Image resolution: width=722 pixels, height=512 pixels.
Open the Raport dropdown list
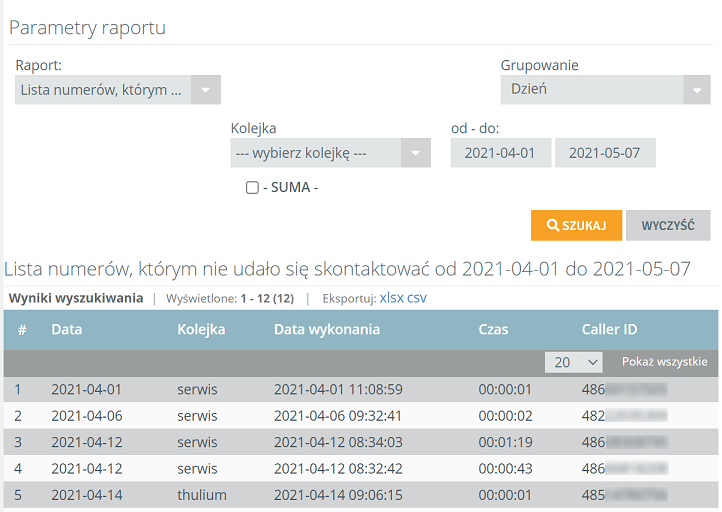(x=118, y=90)
